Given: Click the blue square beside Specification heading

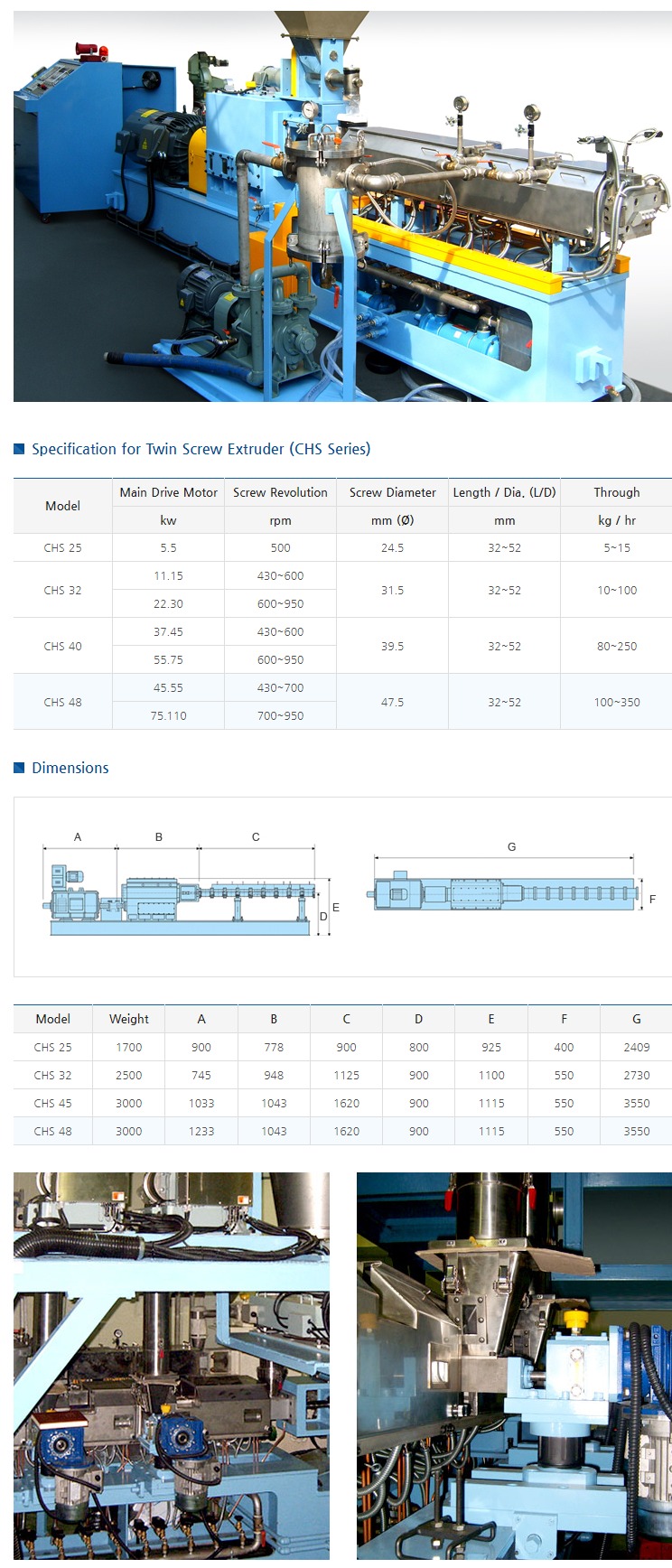Looking at the screenshot, I should (19, 449).
